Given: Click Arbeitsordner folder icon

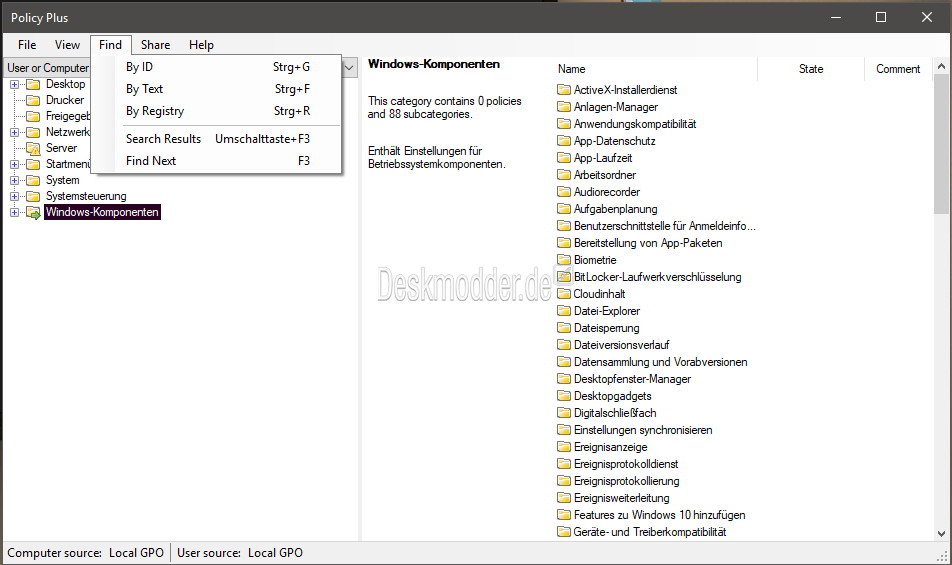Looking at the screenshot, I should pyautogui.click(x=564, y=175).
